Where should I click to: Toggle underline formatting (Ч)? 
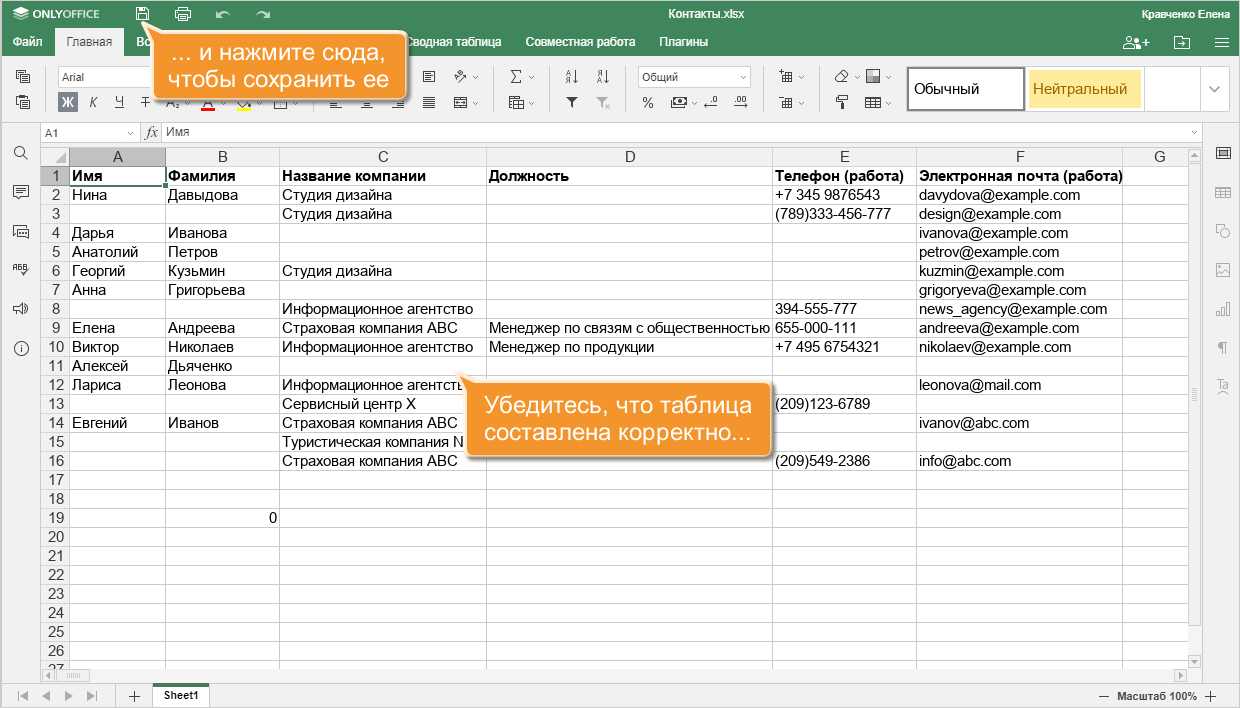(x=120, y=102)
